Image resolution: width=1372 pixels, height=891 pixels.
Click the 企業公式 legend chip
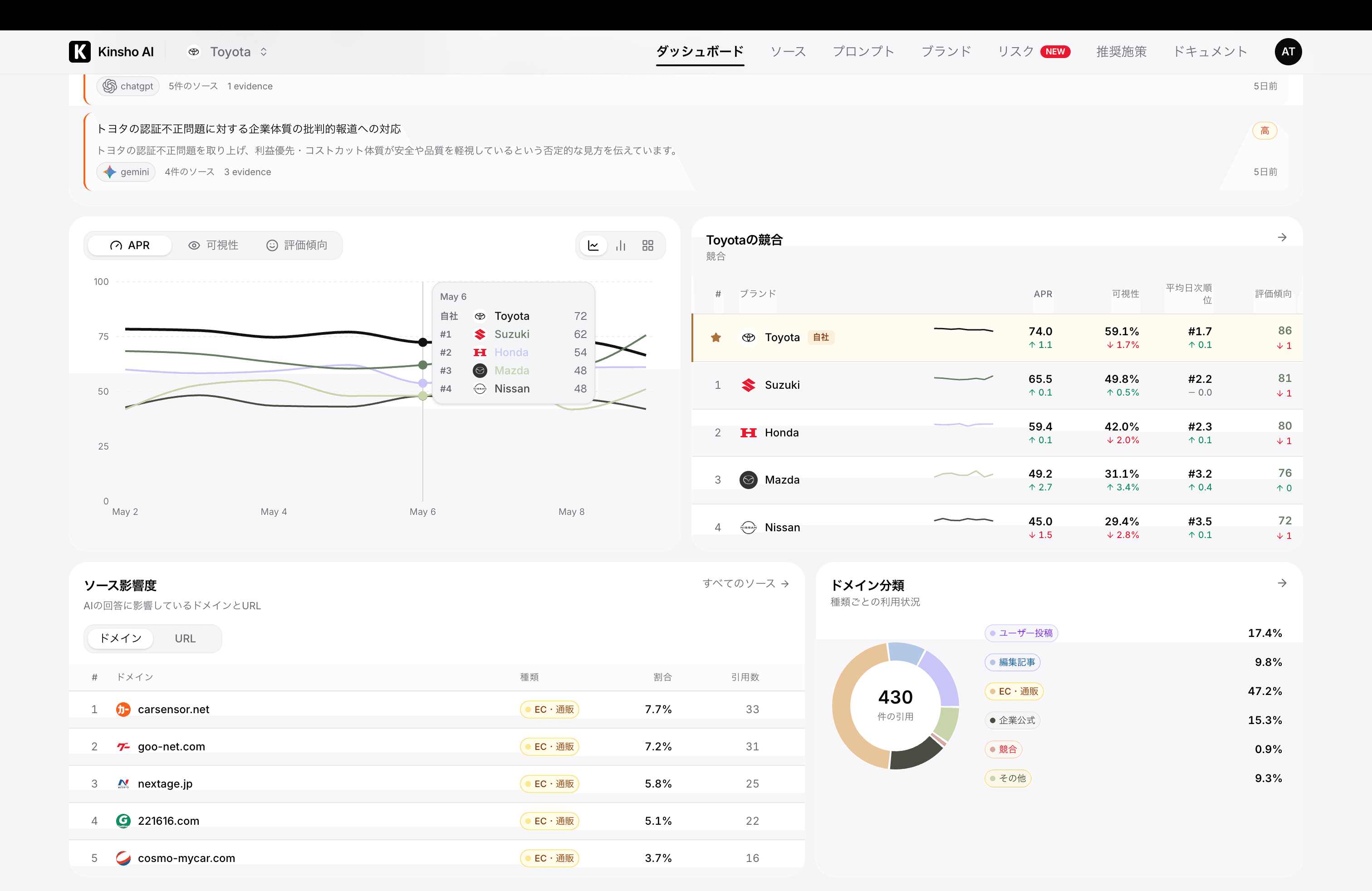click(x=1012, y=720)
